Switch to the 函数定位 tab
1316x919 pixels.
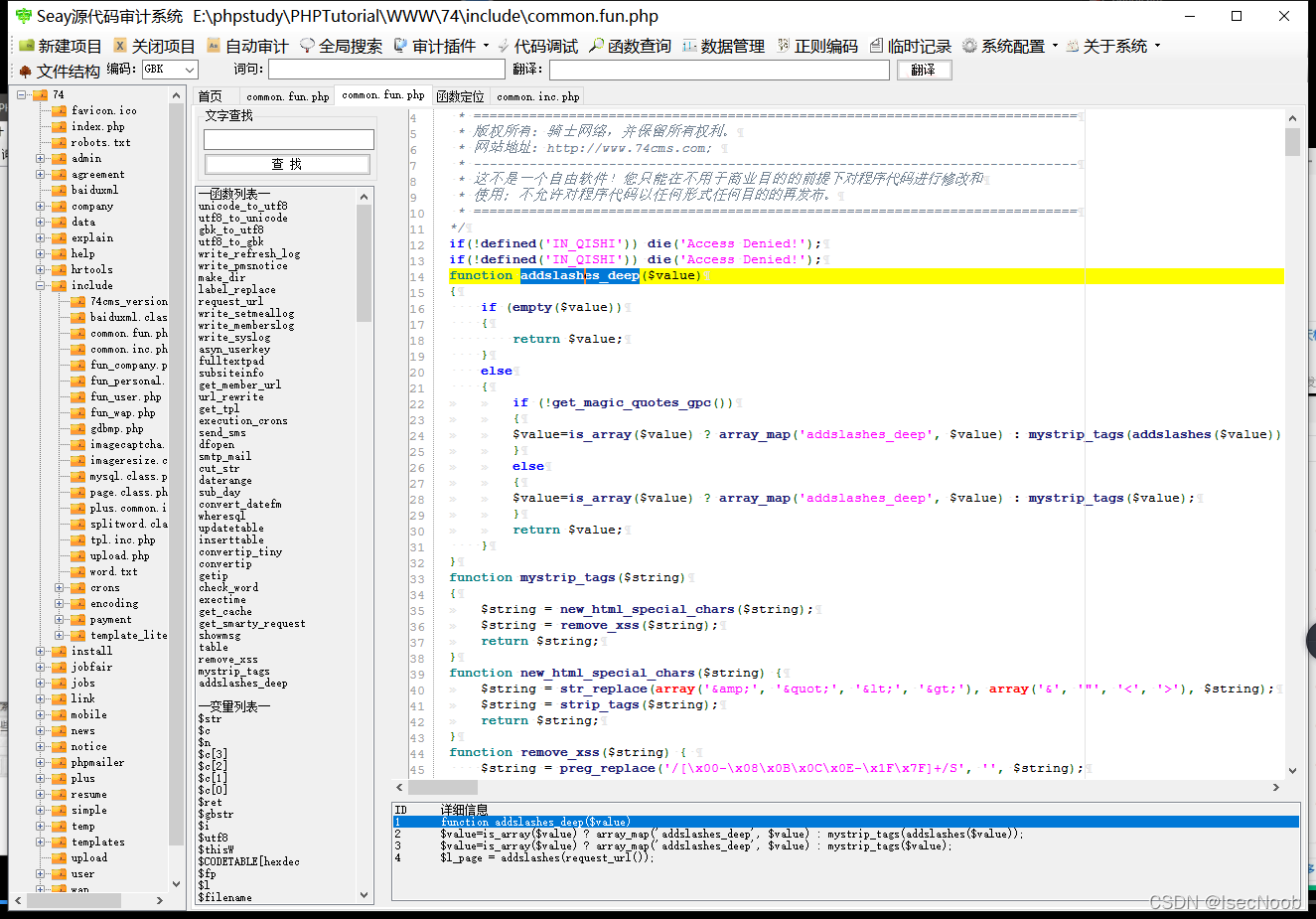coord(461,96)
